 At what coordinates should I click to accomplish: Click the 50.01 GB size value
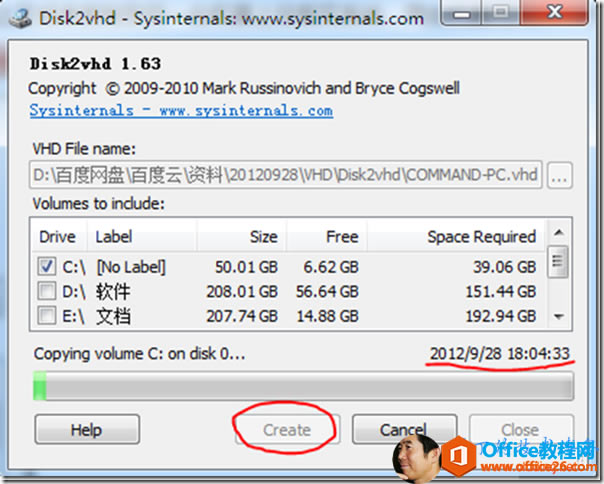(246, 267)
